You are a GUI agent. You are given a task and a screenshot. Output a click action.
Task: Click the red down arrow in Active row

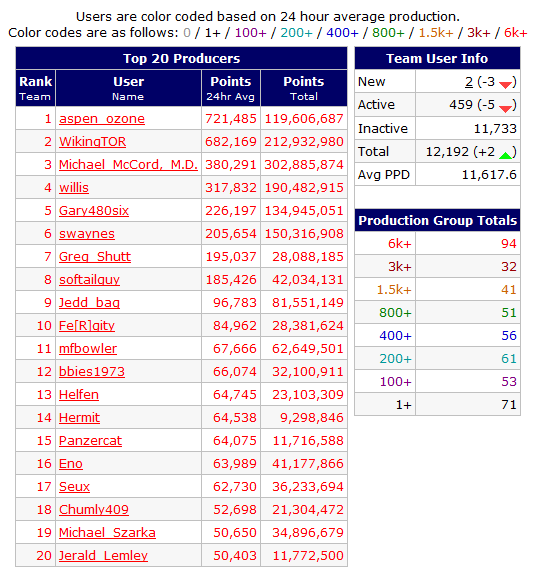(505, 108)
